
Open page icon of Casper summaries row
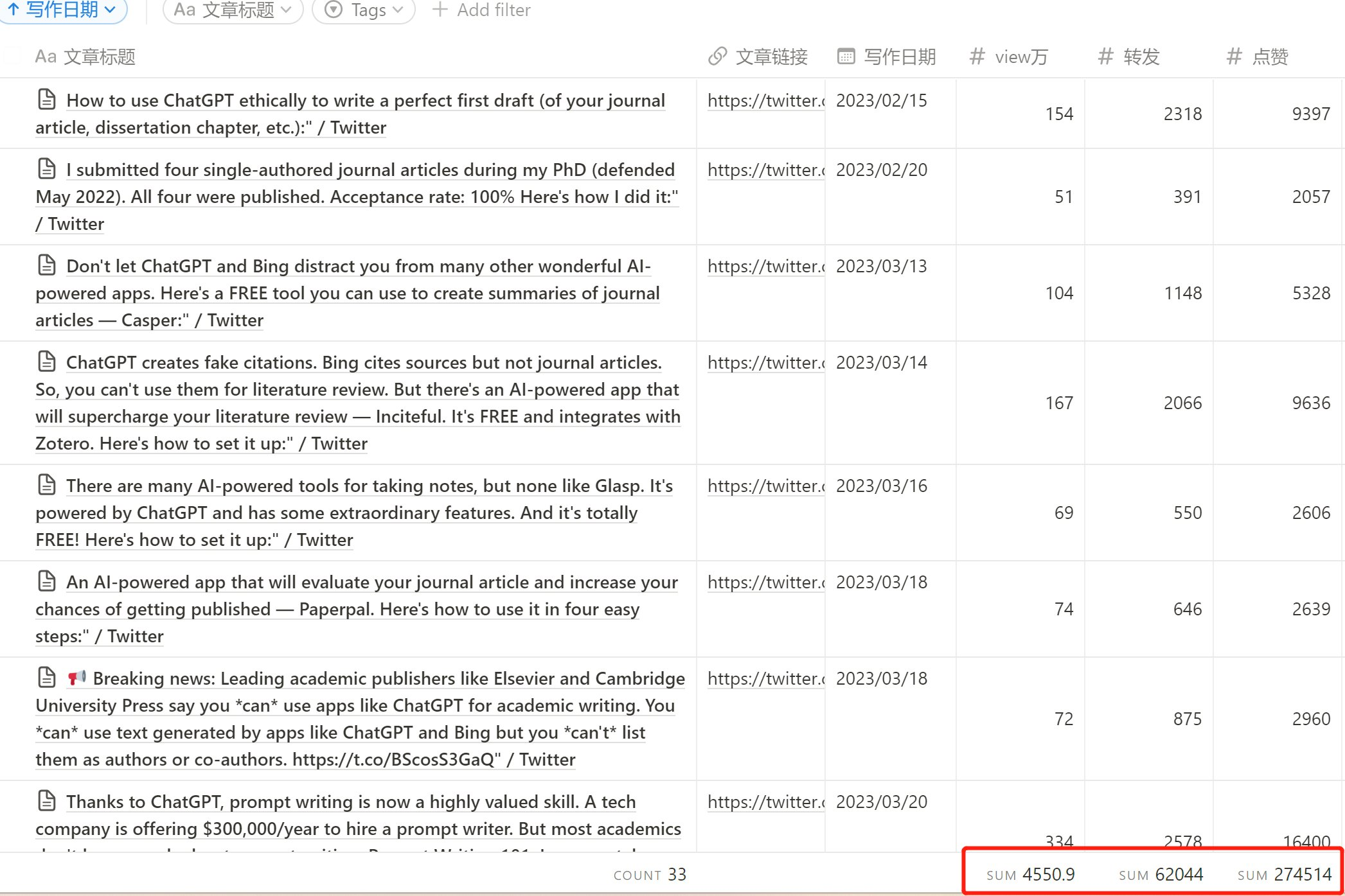(47, 265)
